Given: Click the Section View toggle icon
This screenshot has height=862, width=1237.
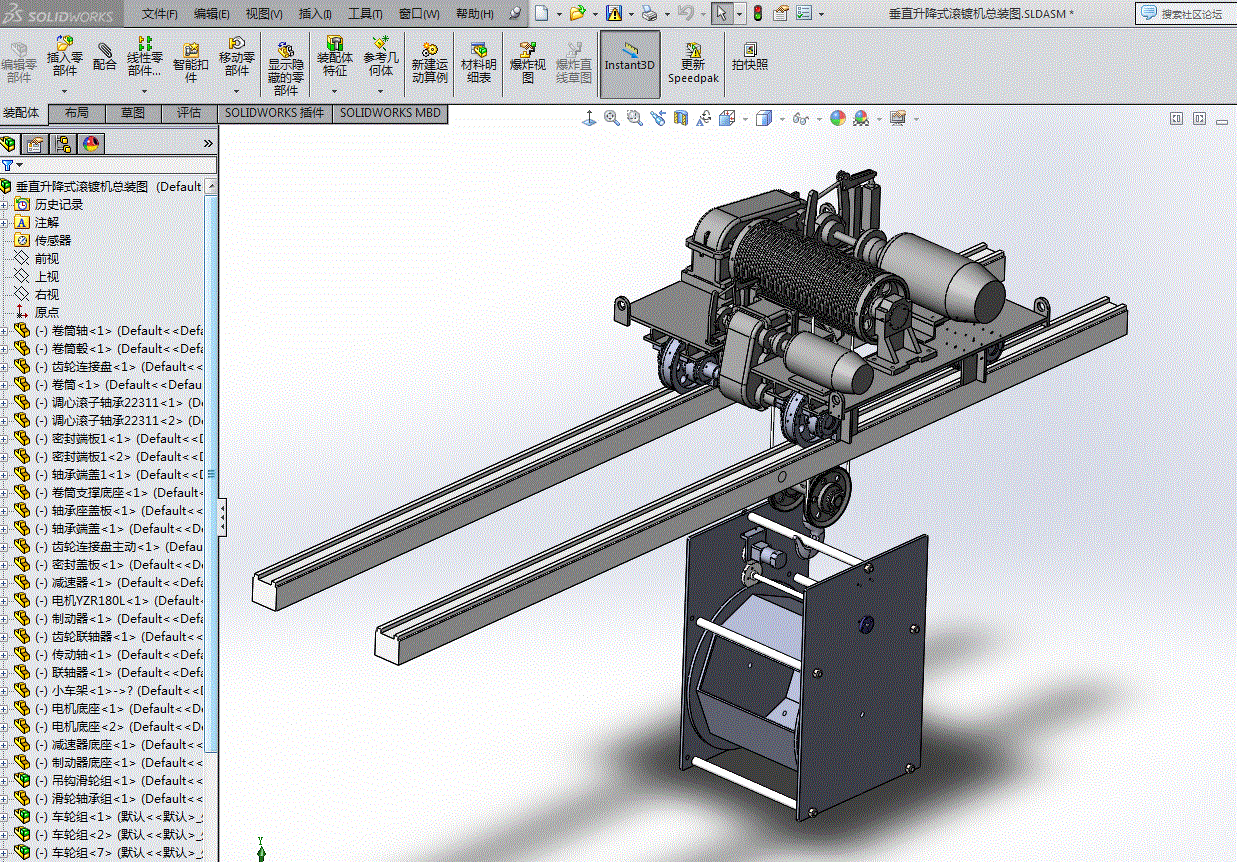Looking at the screenshot, I should [681, 118].
